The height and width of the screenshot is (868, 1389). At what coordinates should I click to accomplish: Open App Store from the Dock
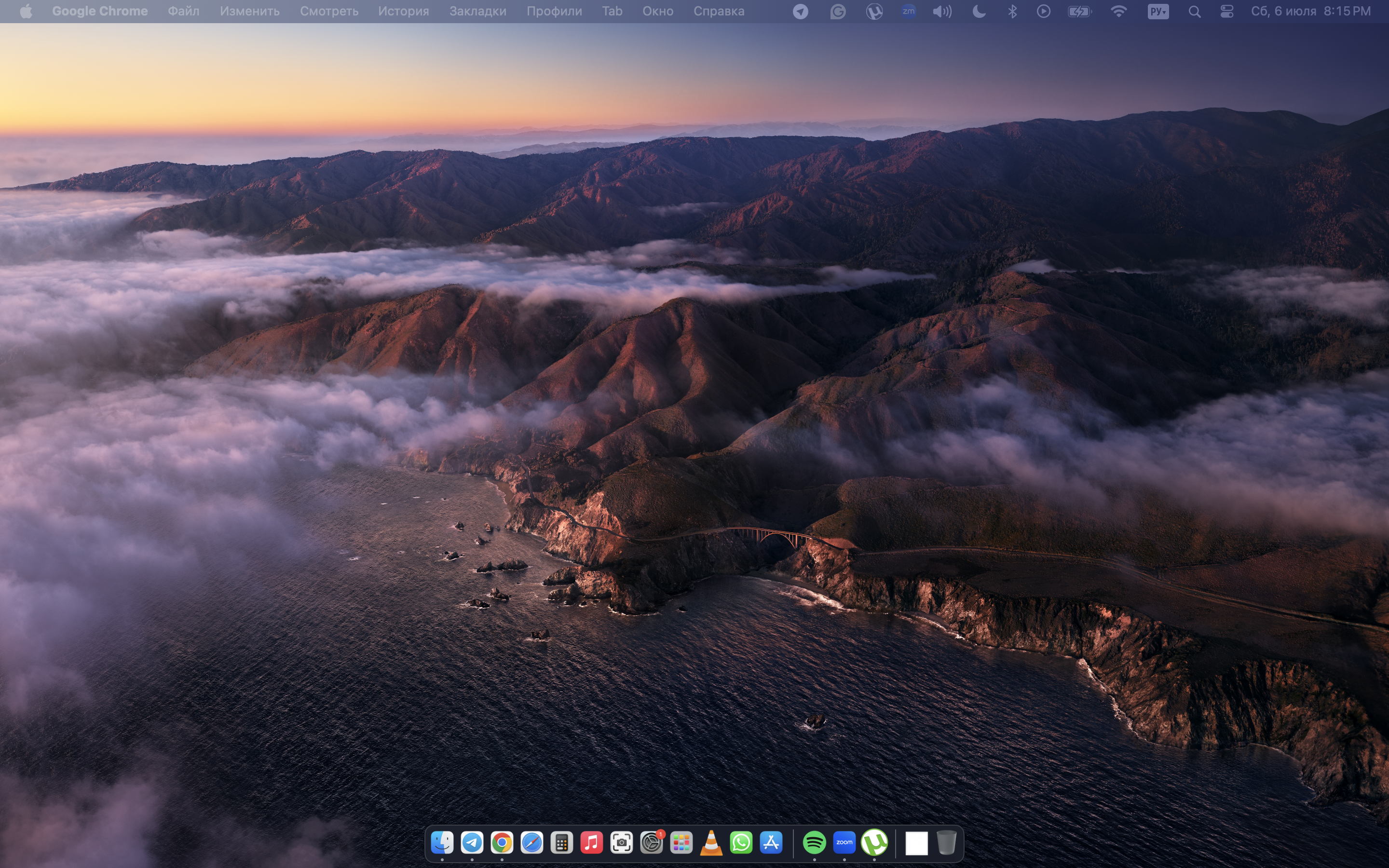[x=771, y=843]
